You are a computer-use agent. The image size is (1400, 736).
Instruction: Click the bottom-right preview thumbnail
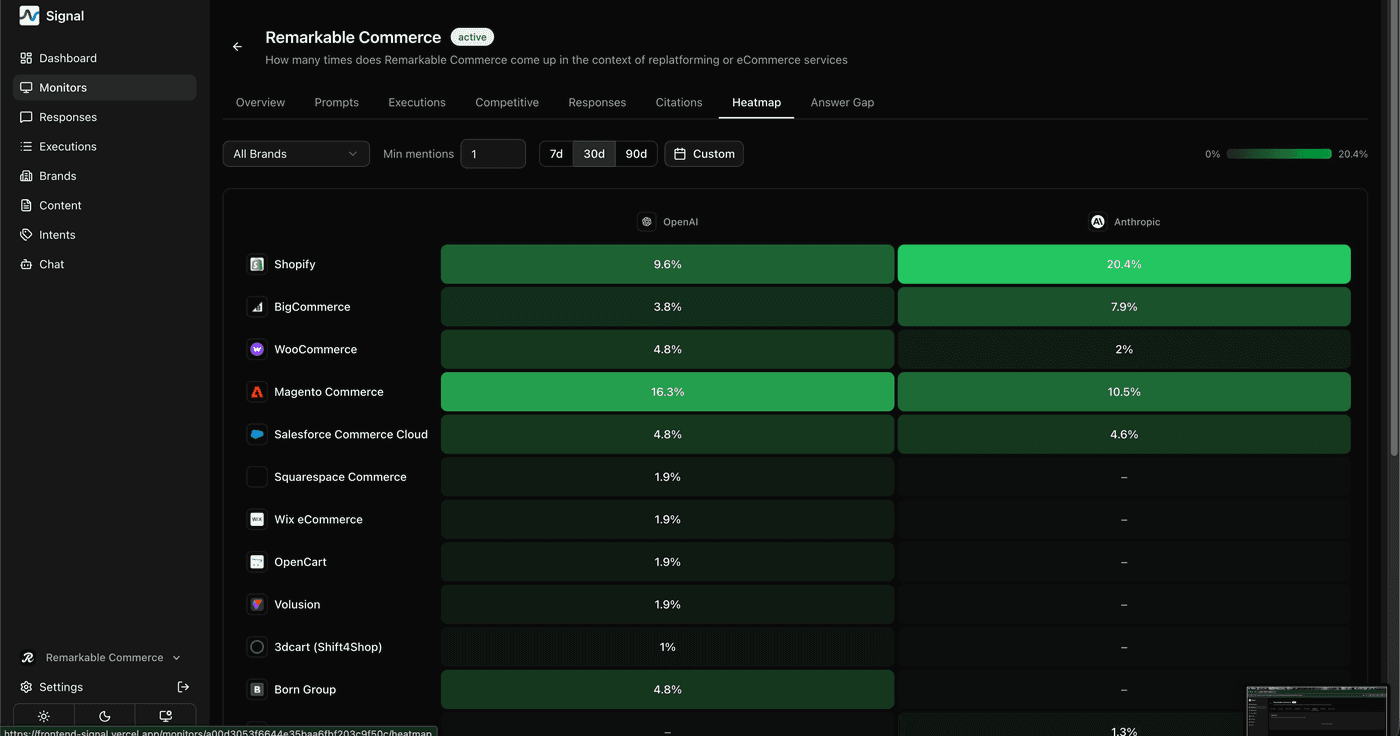click(1317, 711)
